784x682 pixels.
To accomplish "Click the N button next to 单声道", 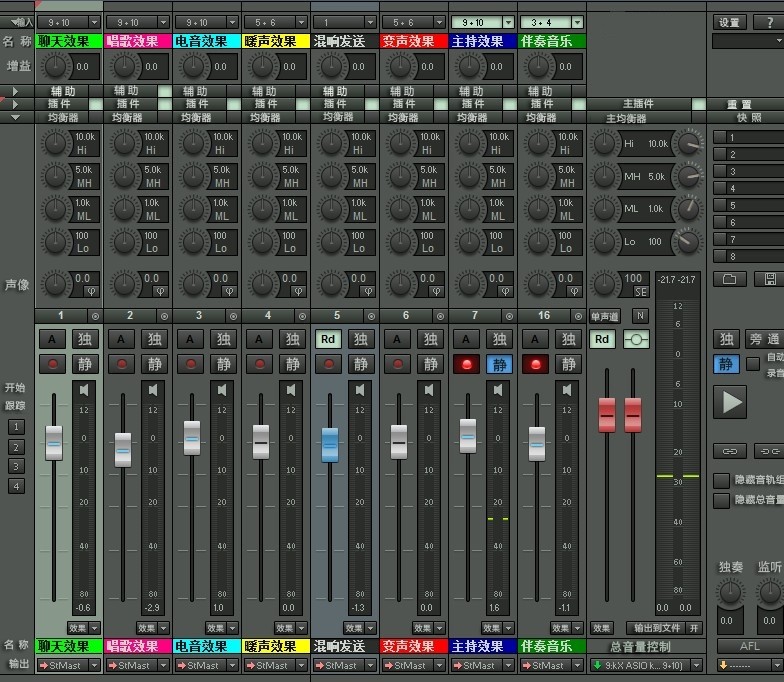I will click(x=640, y=316).
